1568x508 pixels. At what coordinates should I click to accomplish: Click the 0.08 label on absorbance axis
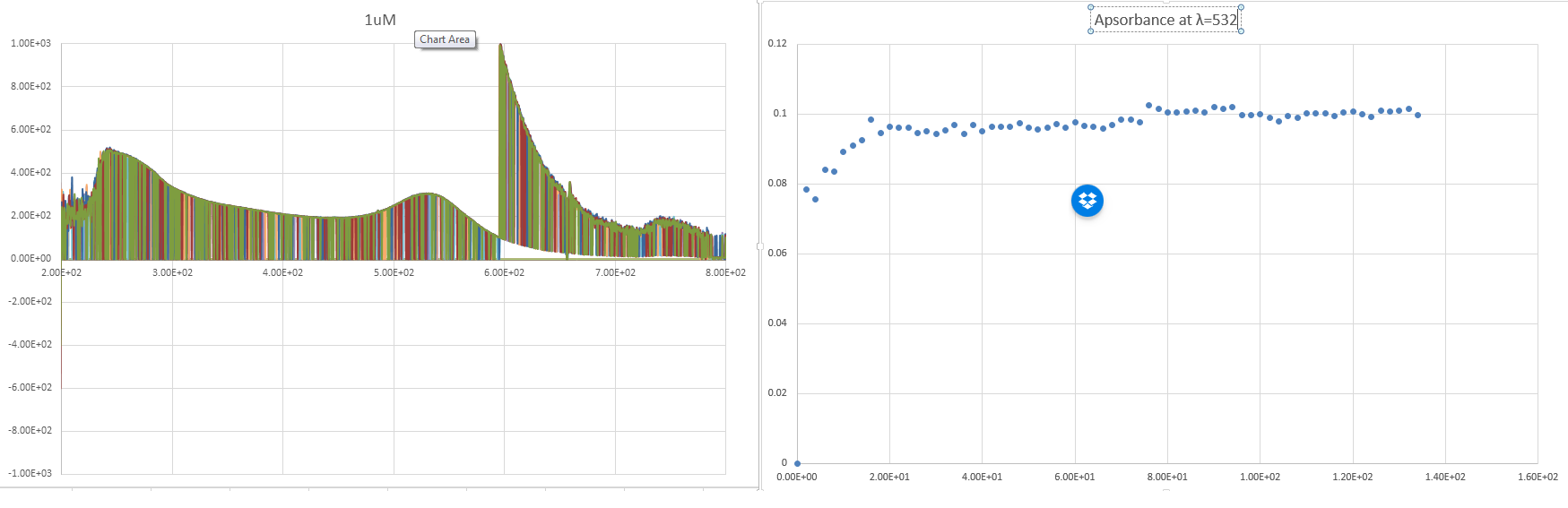pyautogui.click(x=777, y=183)
